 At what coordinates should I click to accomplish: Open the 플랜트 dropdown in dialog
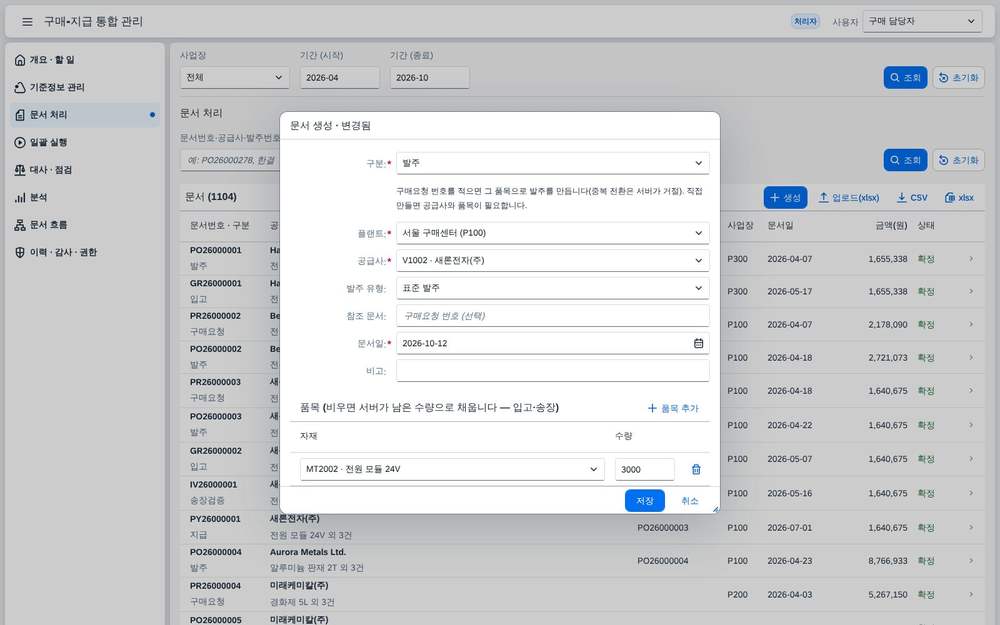tap(552, 233)
